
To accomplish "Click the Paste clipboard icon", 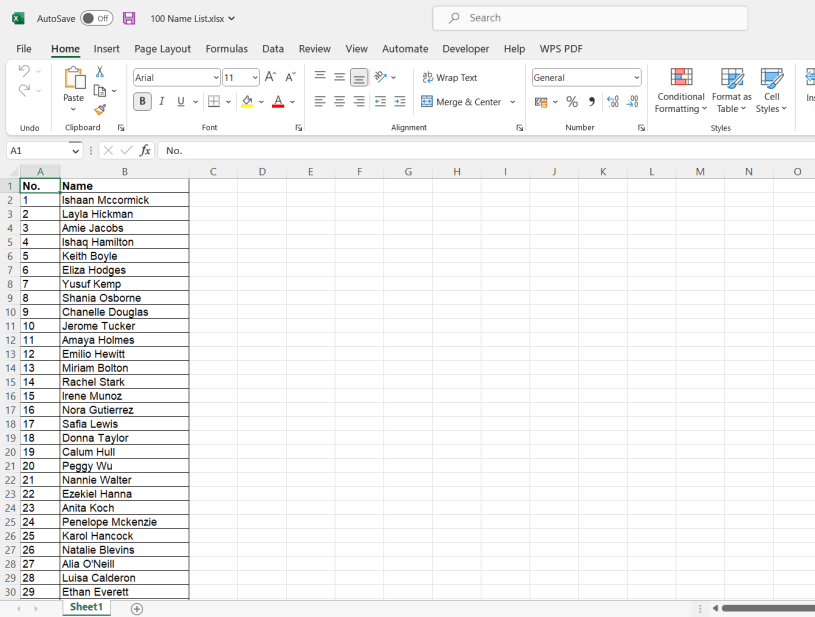I will pyautogui.click(x=74, y=78).
